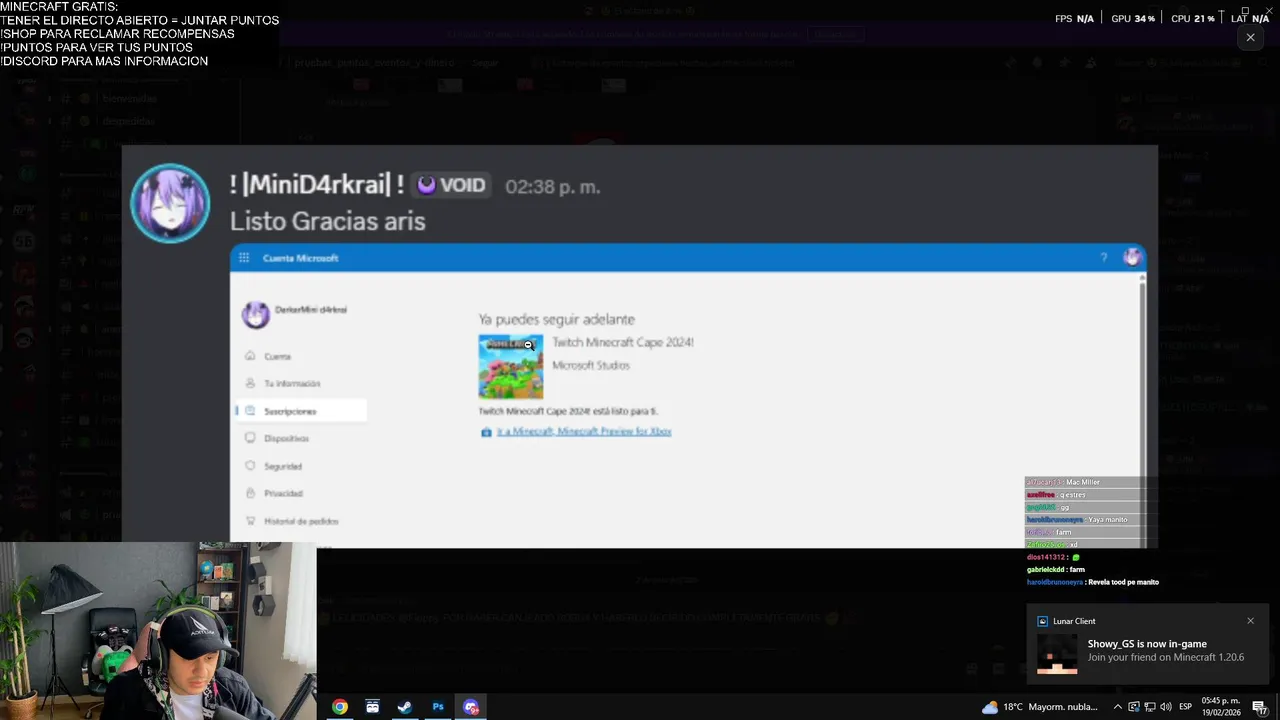Open the clock showing 05:45 p. m.
1280x720 pixels.
(1221, 707)
